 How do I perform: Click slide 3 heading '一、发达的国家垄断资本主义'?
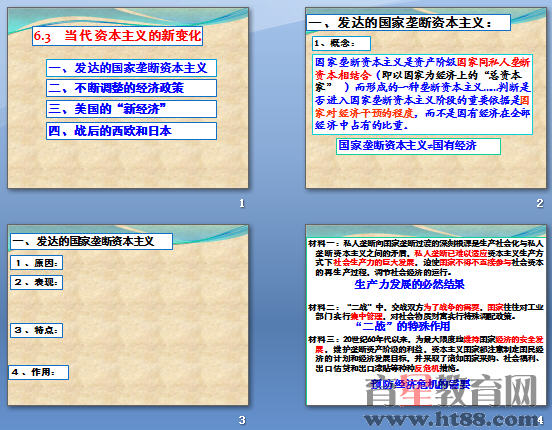[91, 242]
